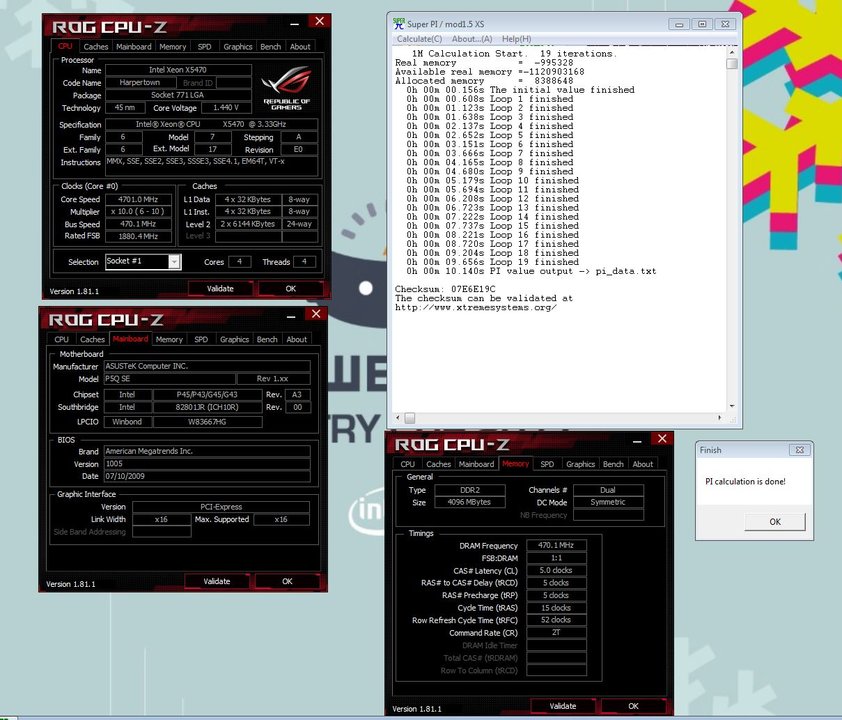This screenshot has width=842, height=720.
Task: Click OK in the Memory window
Action: point(634,706)
